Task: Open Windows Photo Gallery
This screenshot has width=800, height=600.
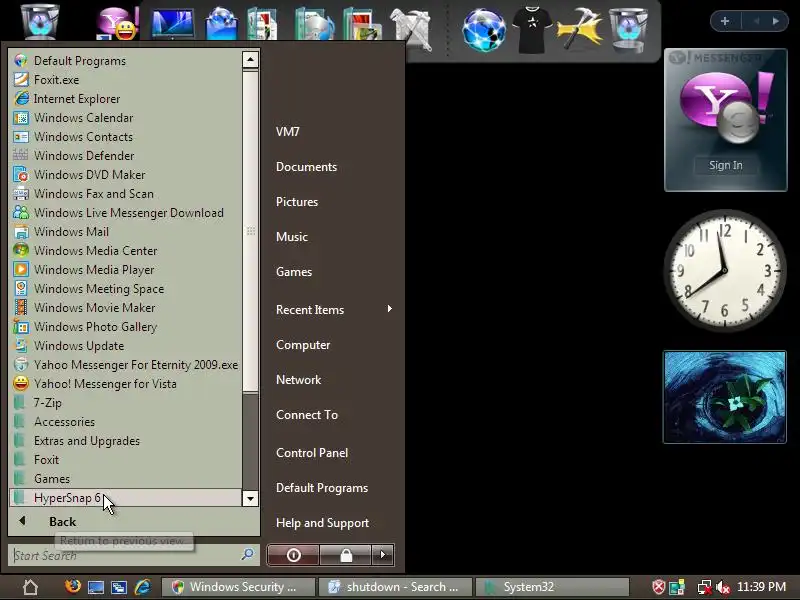Action: (x=125, y=327)
